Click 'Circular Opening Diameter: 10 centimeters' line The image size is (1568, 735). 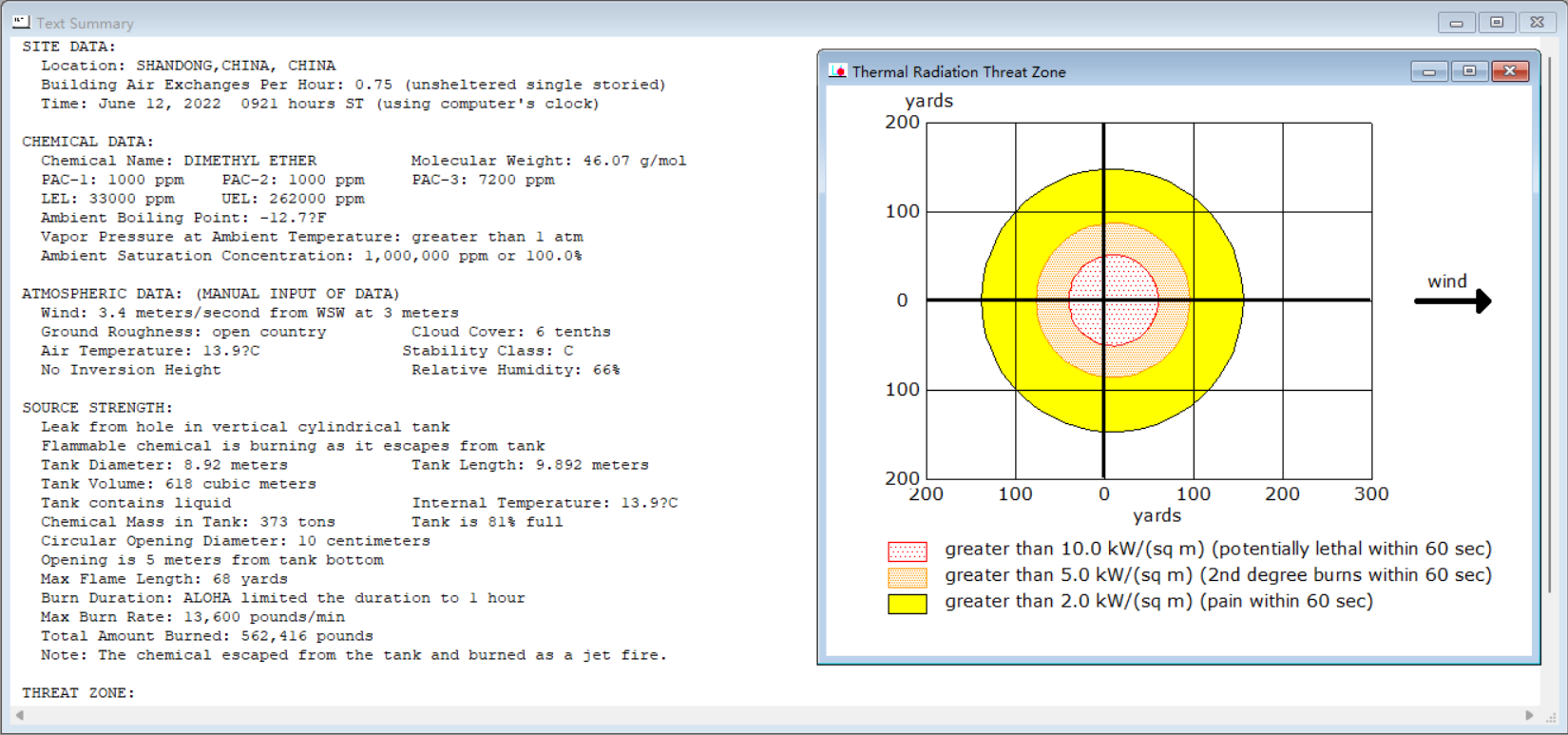[x=236, y=541]
